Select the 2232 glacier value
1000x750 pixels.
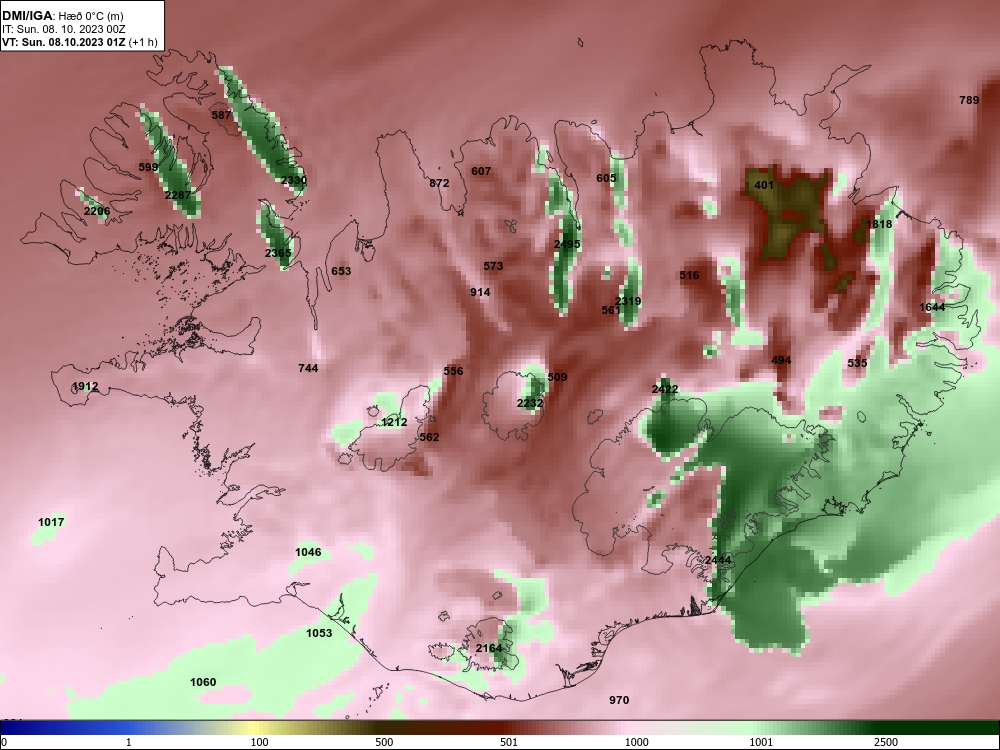pos(530,403)
